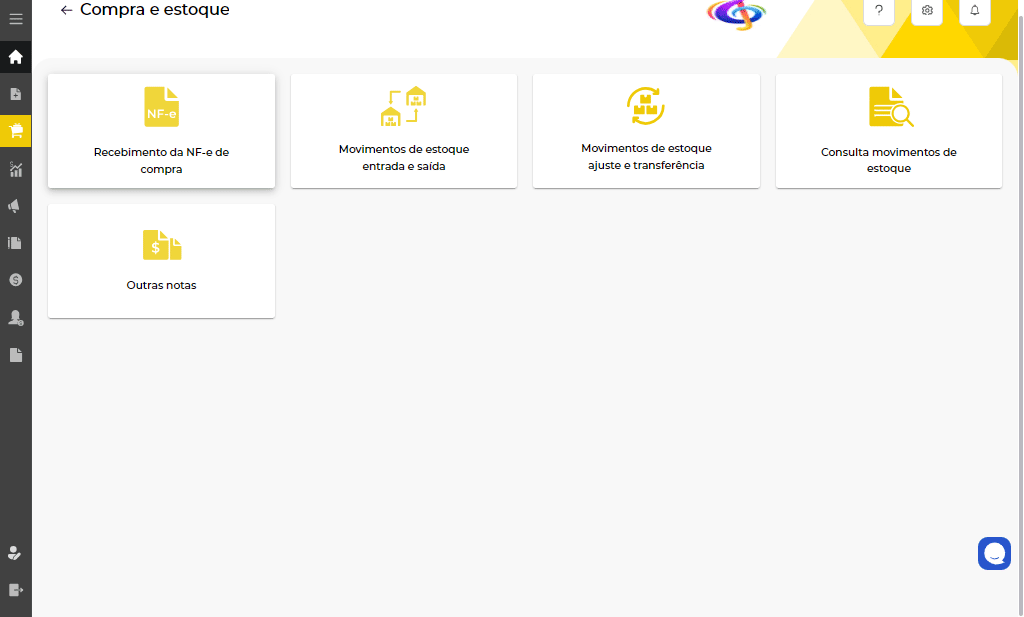Open settings with the gear icon
The width and height of the screenshot is (1024, 617).
927,10
